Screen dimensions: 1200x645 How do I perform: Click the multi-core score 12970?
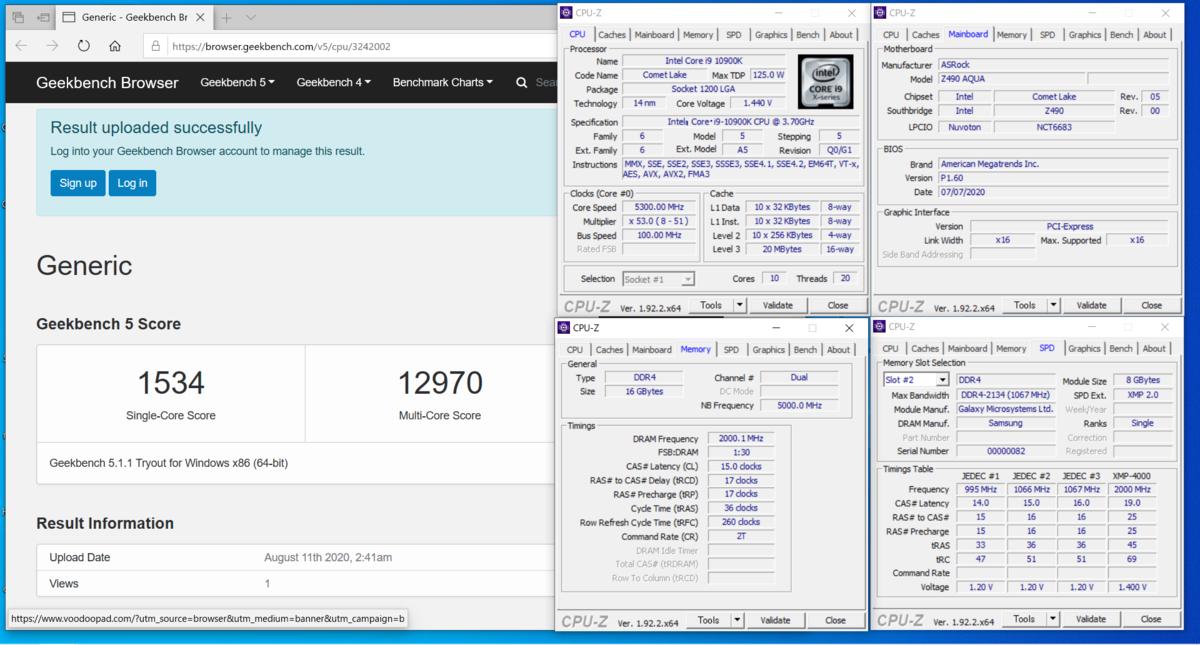coord(440,383)
